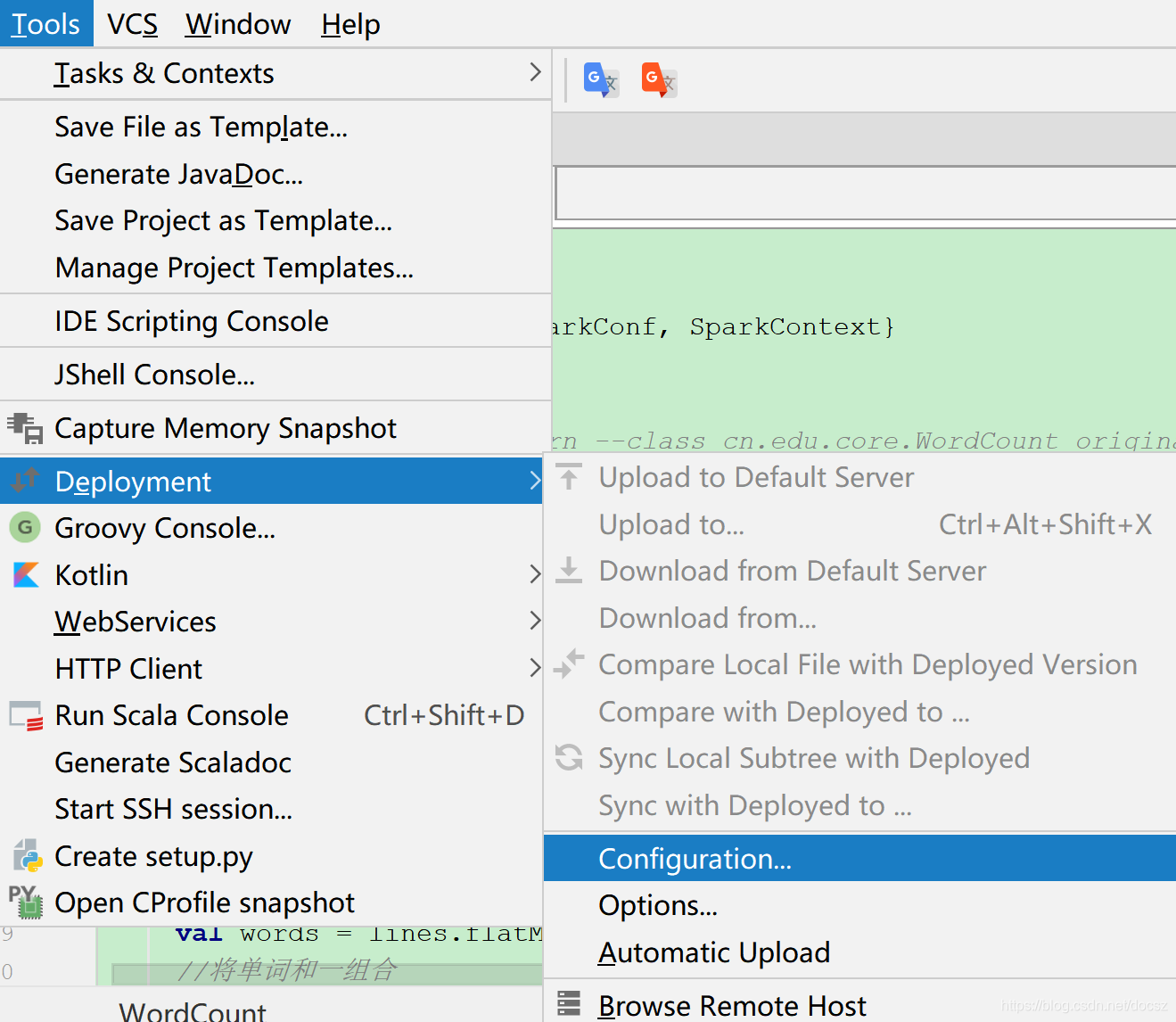Viewport: 1176px width, 1022px height.
Task: Select Tasks & Contexts menu item
Action: [x=275, y=73]
